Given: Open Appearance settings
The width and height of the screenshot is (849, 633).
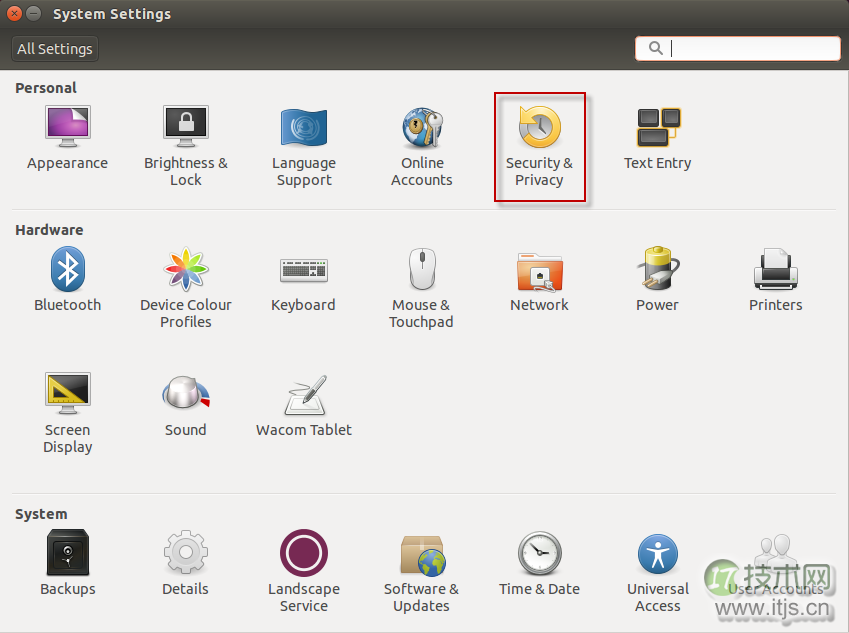Looking at the screenshot, I should pos(67,140).
